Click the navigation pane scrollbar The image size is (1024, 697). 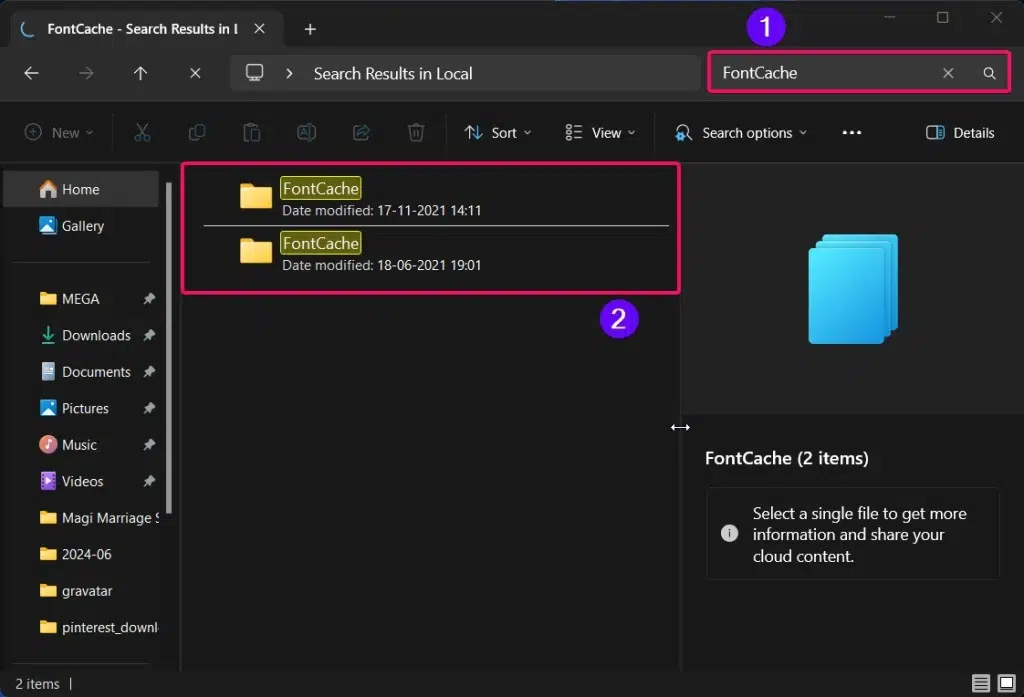(169, 348)
